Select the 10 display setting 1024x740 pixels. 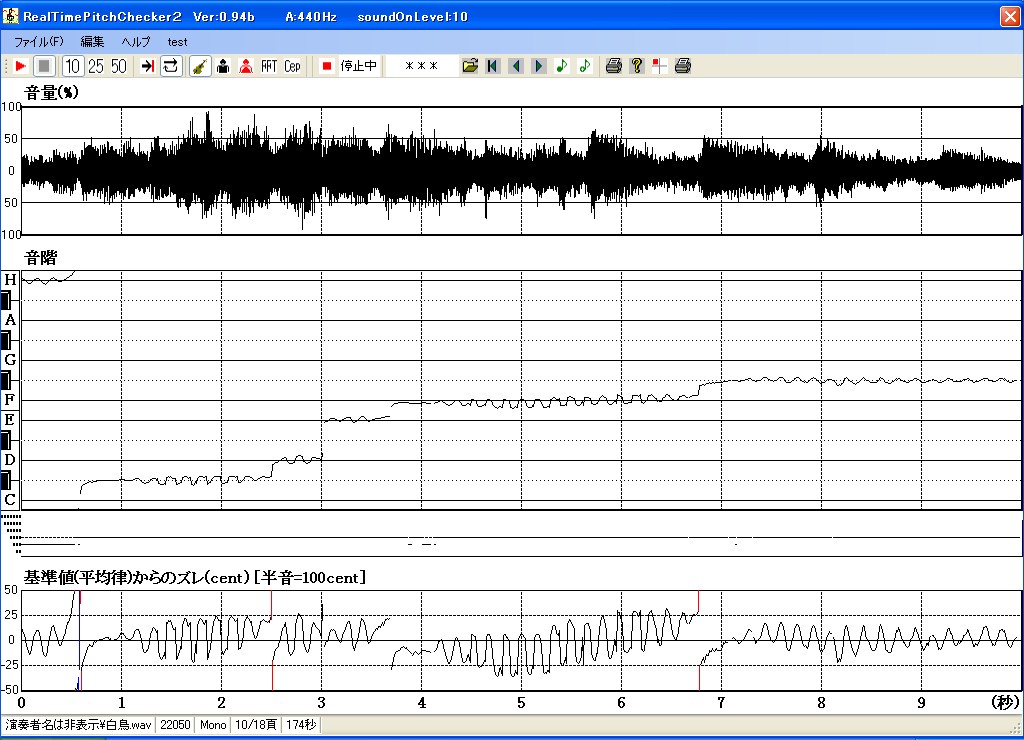click(x=72, y=66)
